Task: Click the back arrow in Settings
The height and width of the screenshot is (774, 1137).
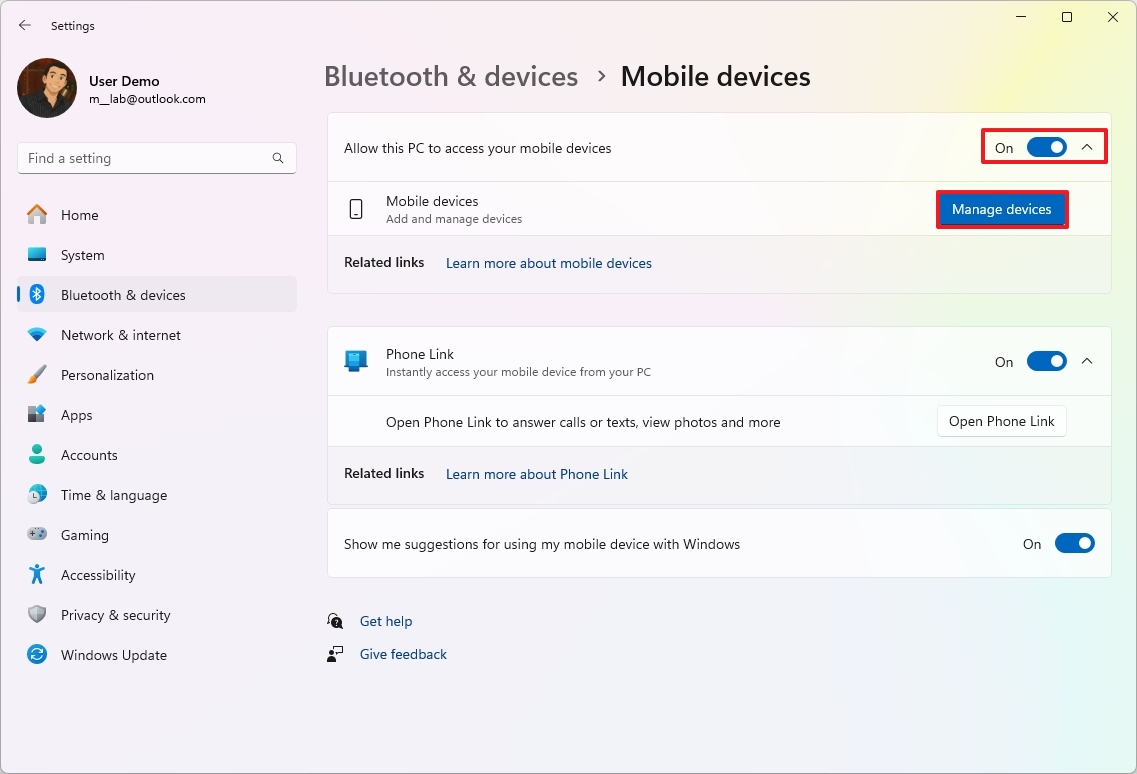Action: click(x=24, y=25)
